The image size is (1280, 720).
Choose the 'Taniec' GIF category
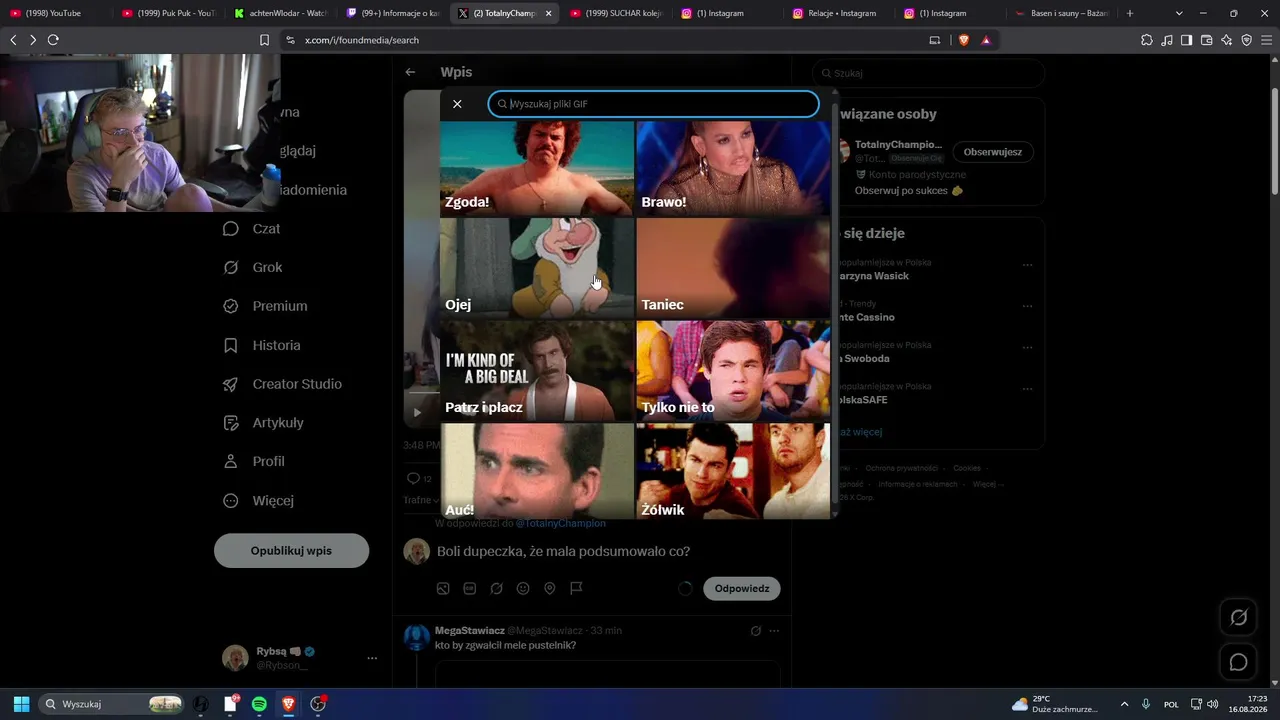[x=733, y=268]
